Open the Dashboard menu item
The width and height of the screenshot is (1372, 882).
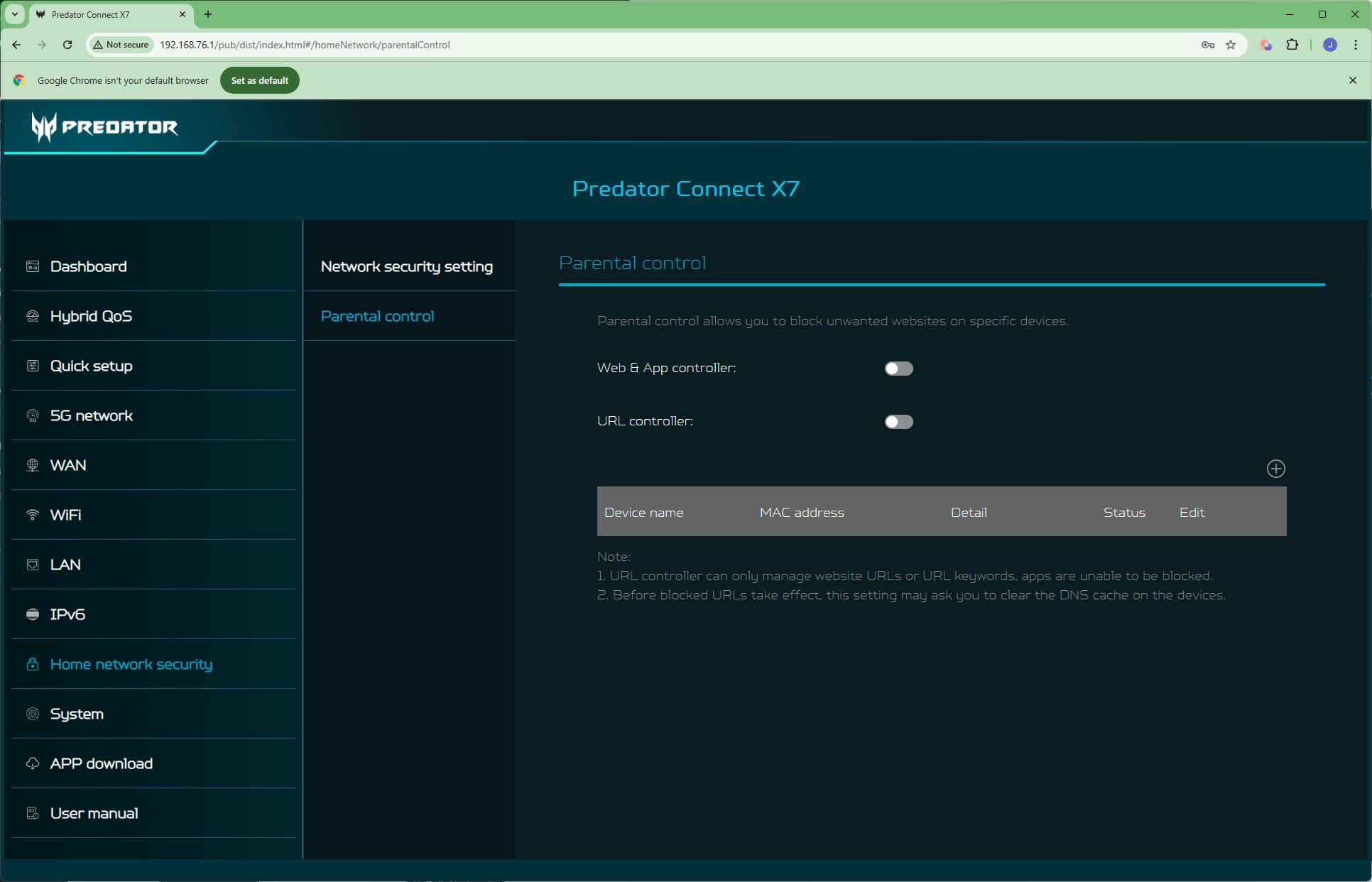88,266
